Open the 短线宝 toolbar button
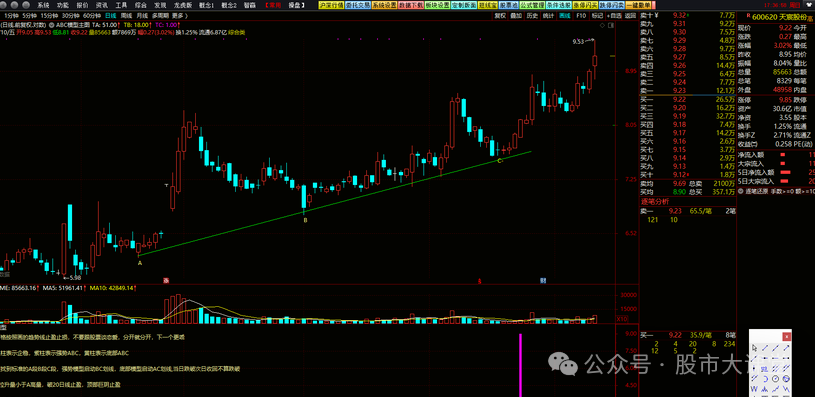 (488, 5)
